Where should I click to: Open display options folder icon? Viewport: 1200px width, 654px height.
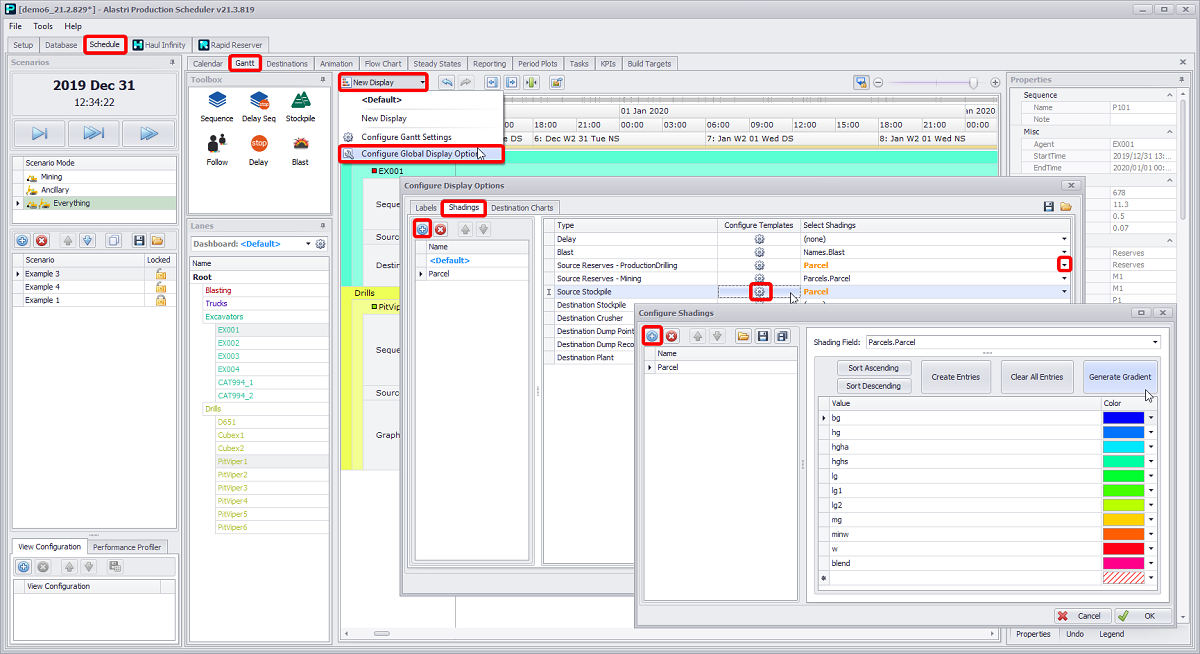[1066, 207]
